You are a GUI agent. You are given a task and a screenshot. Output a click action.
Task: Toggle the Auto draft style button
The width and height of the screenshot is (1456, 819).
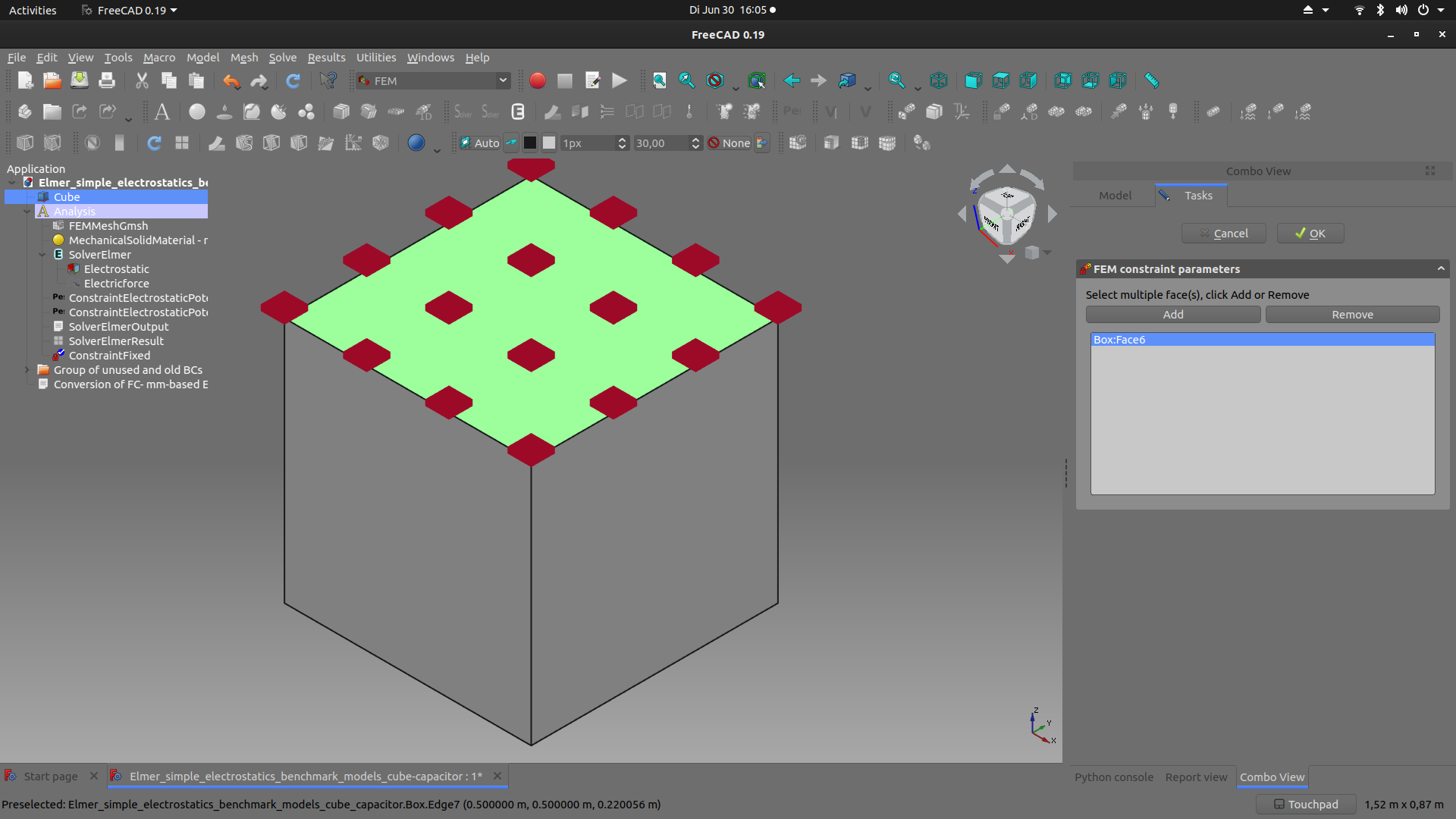[480, 143]
